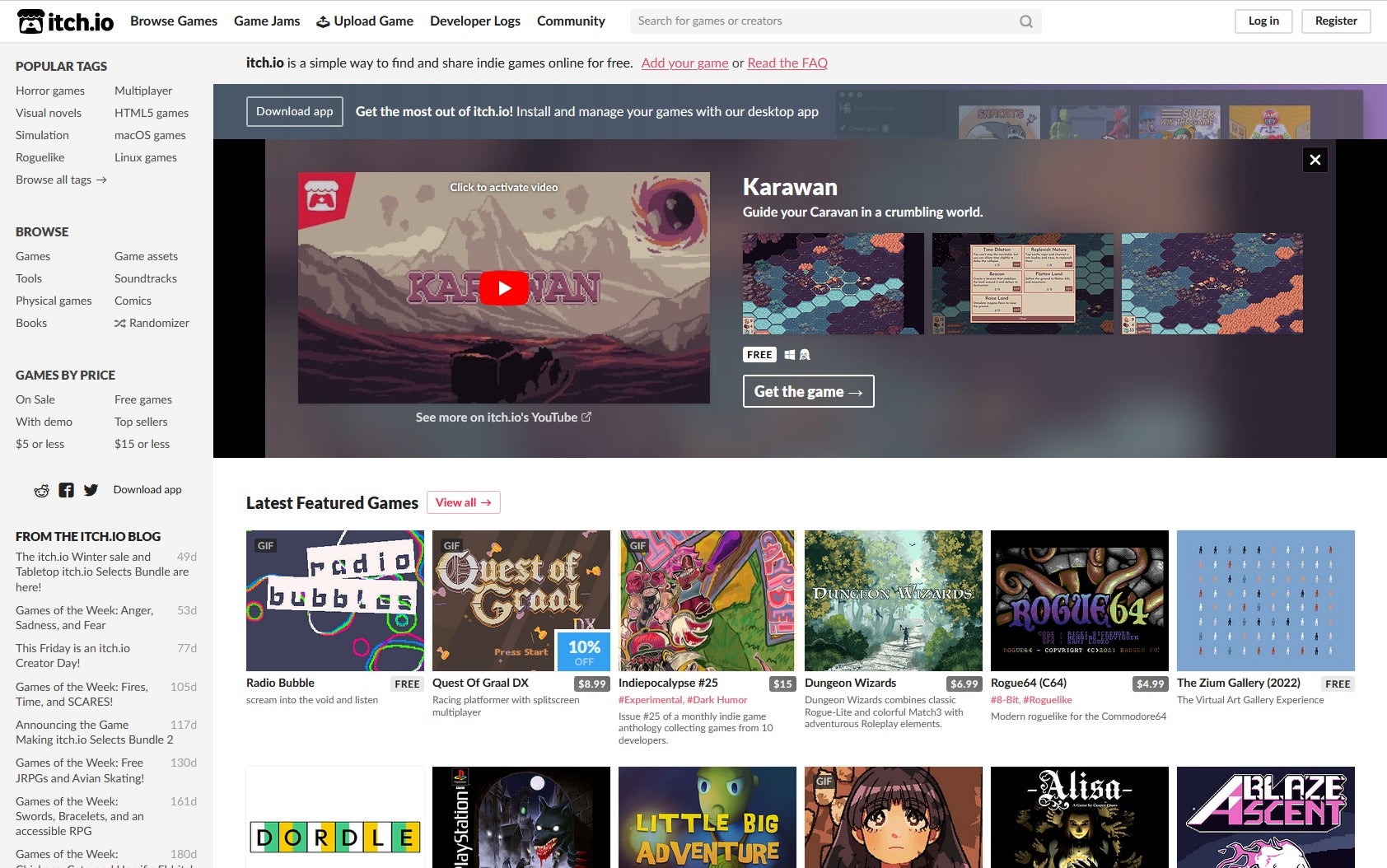The image size is (1387, 868).
Task: Open the second Karawan screenshot thumbnail
Action: 1023,283
